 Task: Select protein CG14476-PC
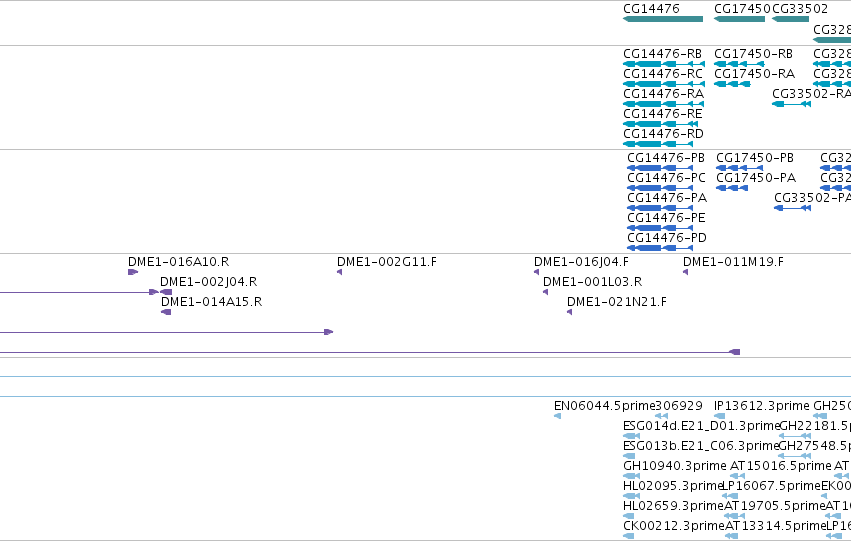[x=666, y=178]
